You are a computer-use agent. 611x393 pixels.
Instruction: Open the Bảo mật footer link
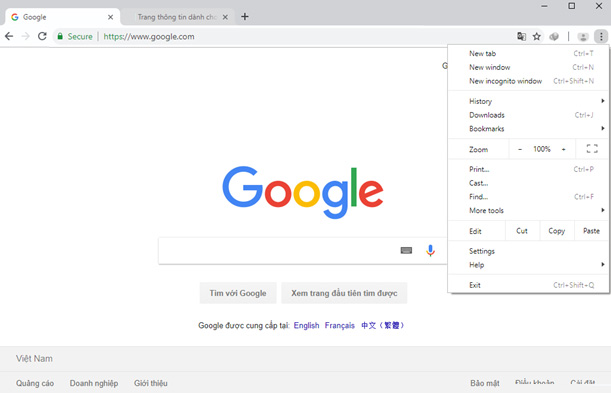(485, 383)
